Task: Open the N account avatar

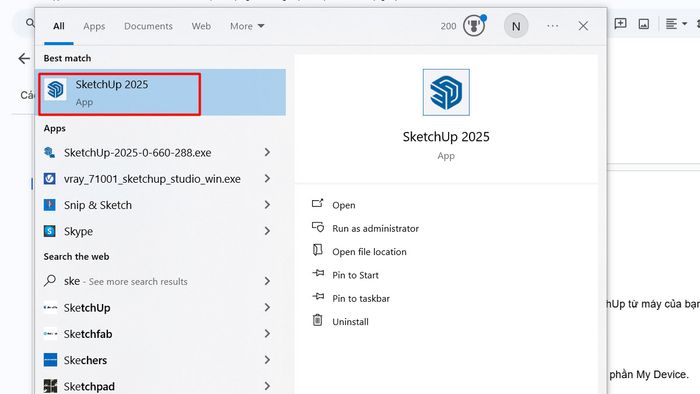Action: point(516,26)
